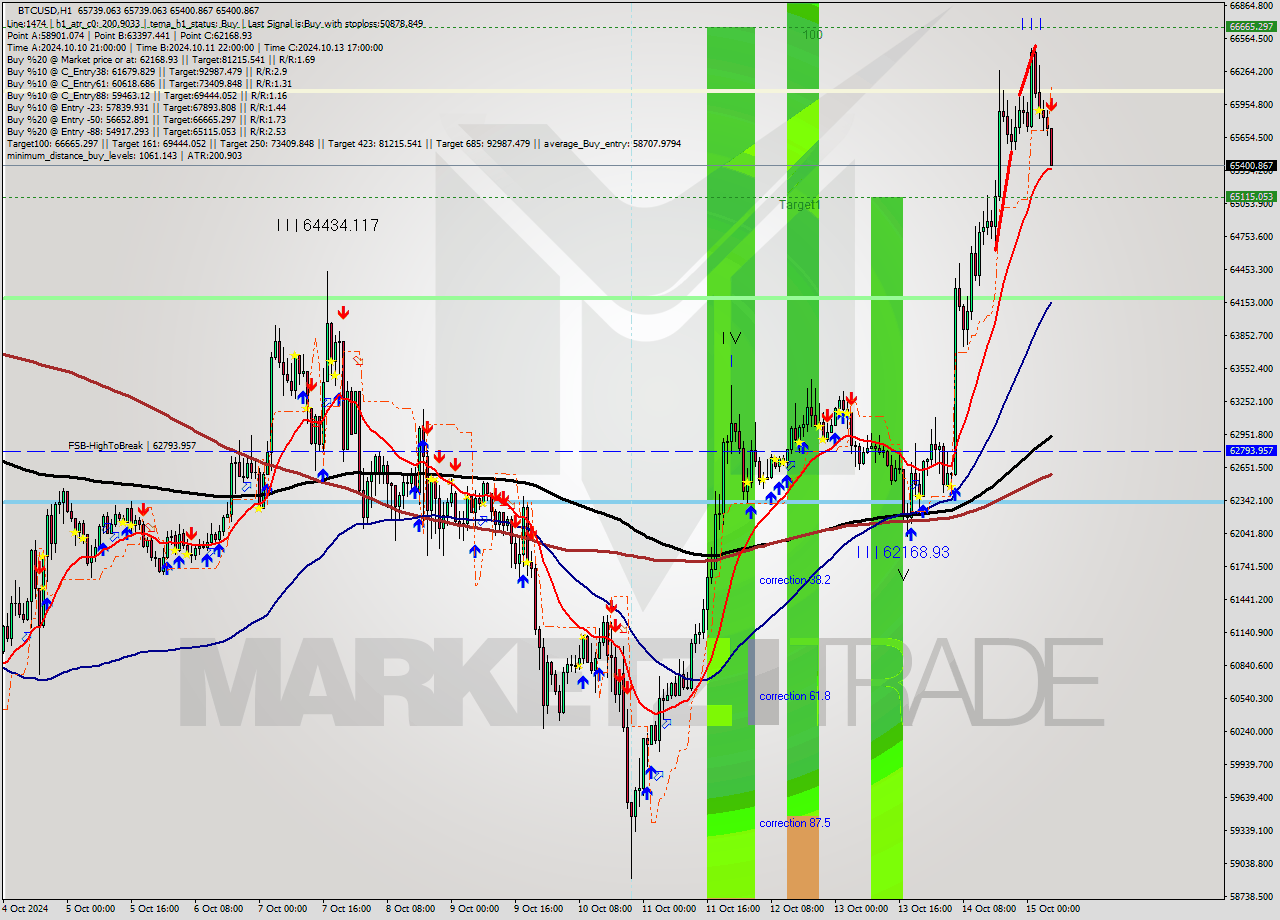The width and height of the screenshot is (1280, 920).
Task: Click the '15 Oct 00:00' time label
Action: 1052,909
